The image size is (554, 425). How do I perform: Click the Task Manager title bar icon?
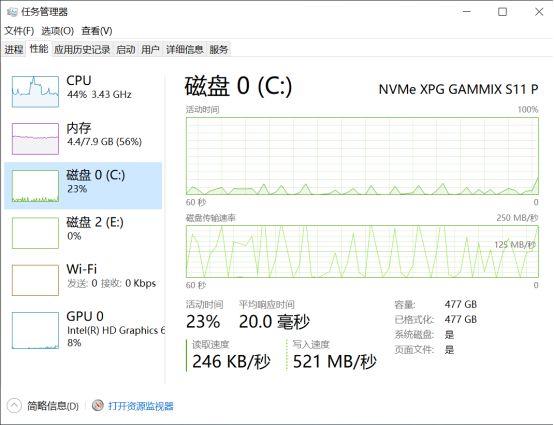pos(12,12)
